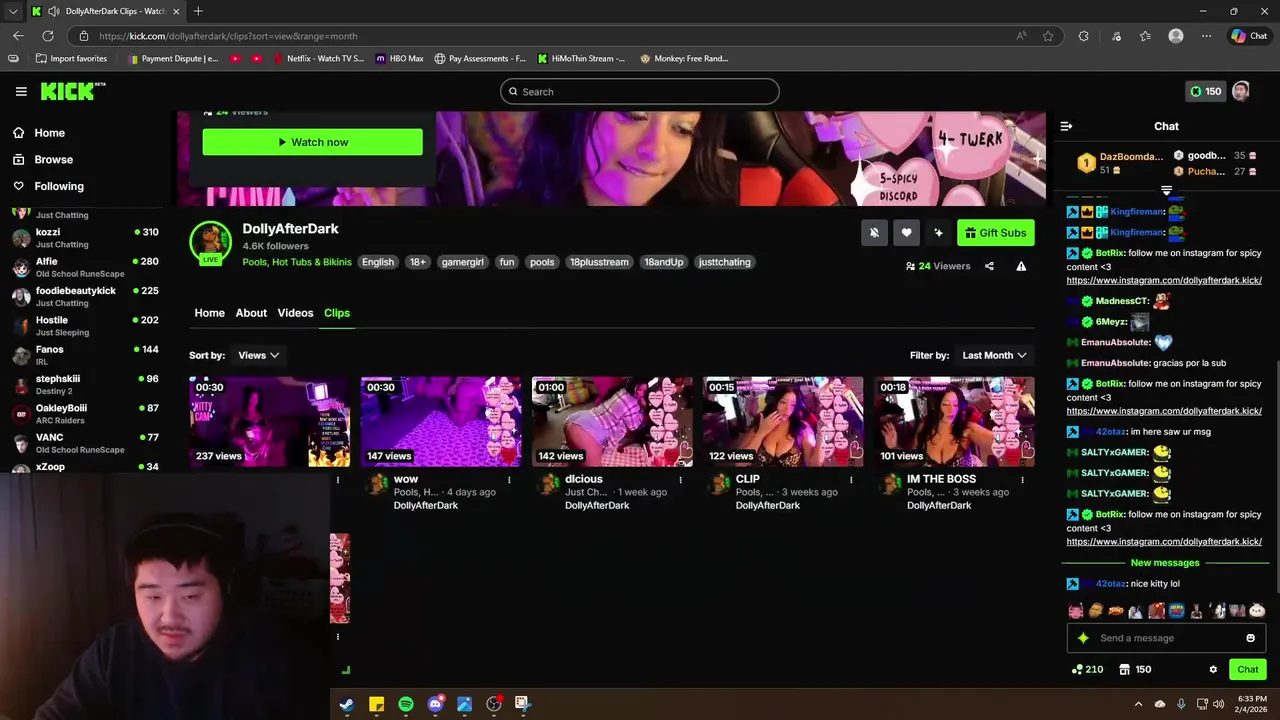Switch to the About channel tab
Image resolution: width=1280 pixels, height=720 pixels.
click(x=251, y=313)
